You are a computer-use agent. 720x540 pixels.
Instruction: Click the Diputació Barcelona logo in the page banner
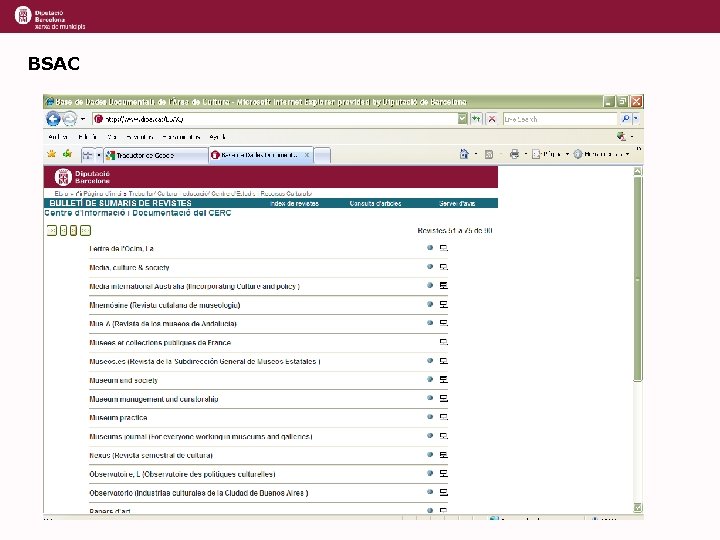tap(82, 177)
